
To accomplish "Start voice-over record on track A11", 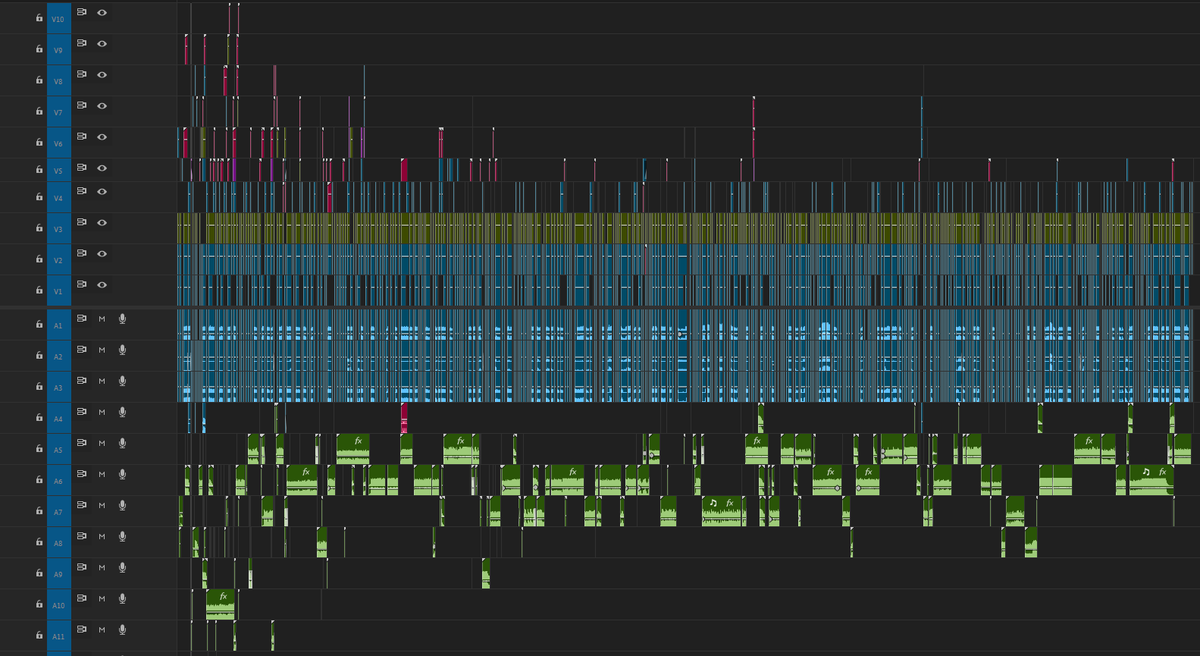I will [x=122, y=629].
